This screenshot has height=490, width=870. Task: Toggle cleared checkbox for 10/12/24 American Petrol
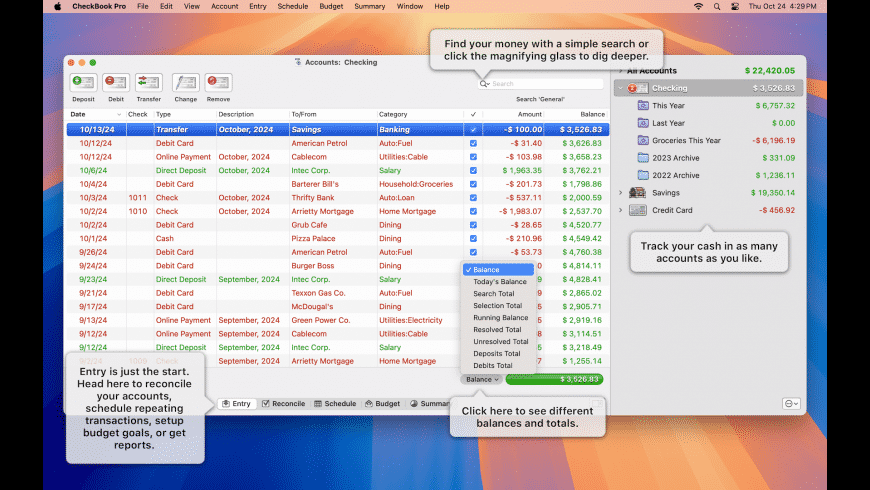(x=473, y=143)
